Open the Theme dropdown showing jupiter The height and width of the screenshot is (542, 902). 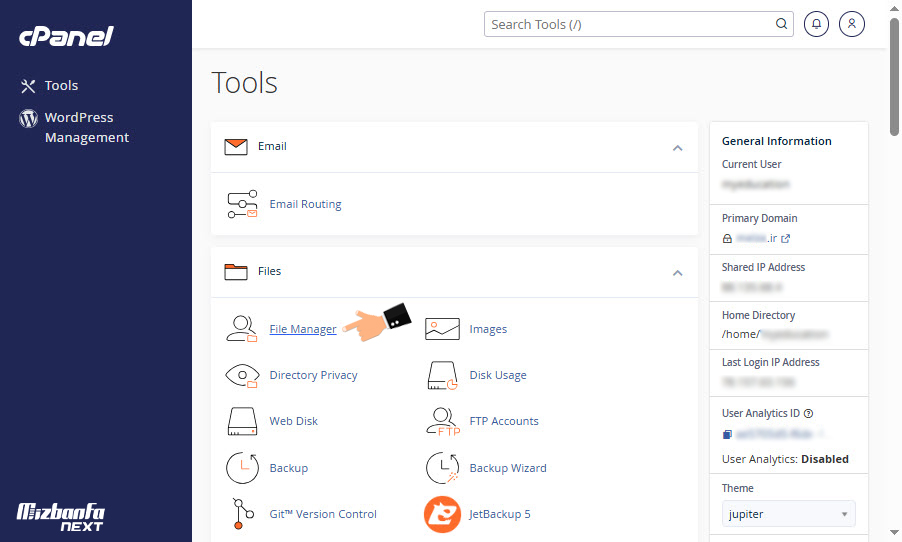click(x=788, y=514)
